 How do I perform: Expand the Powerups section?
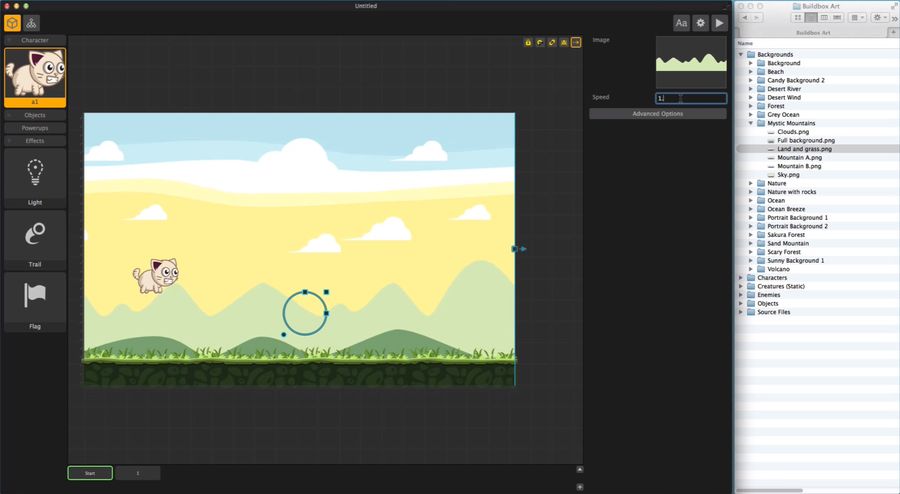pos(35,128)
